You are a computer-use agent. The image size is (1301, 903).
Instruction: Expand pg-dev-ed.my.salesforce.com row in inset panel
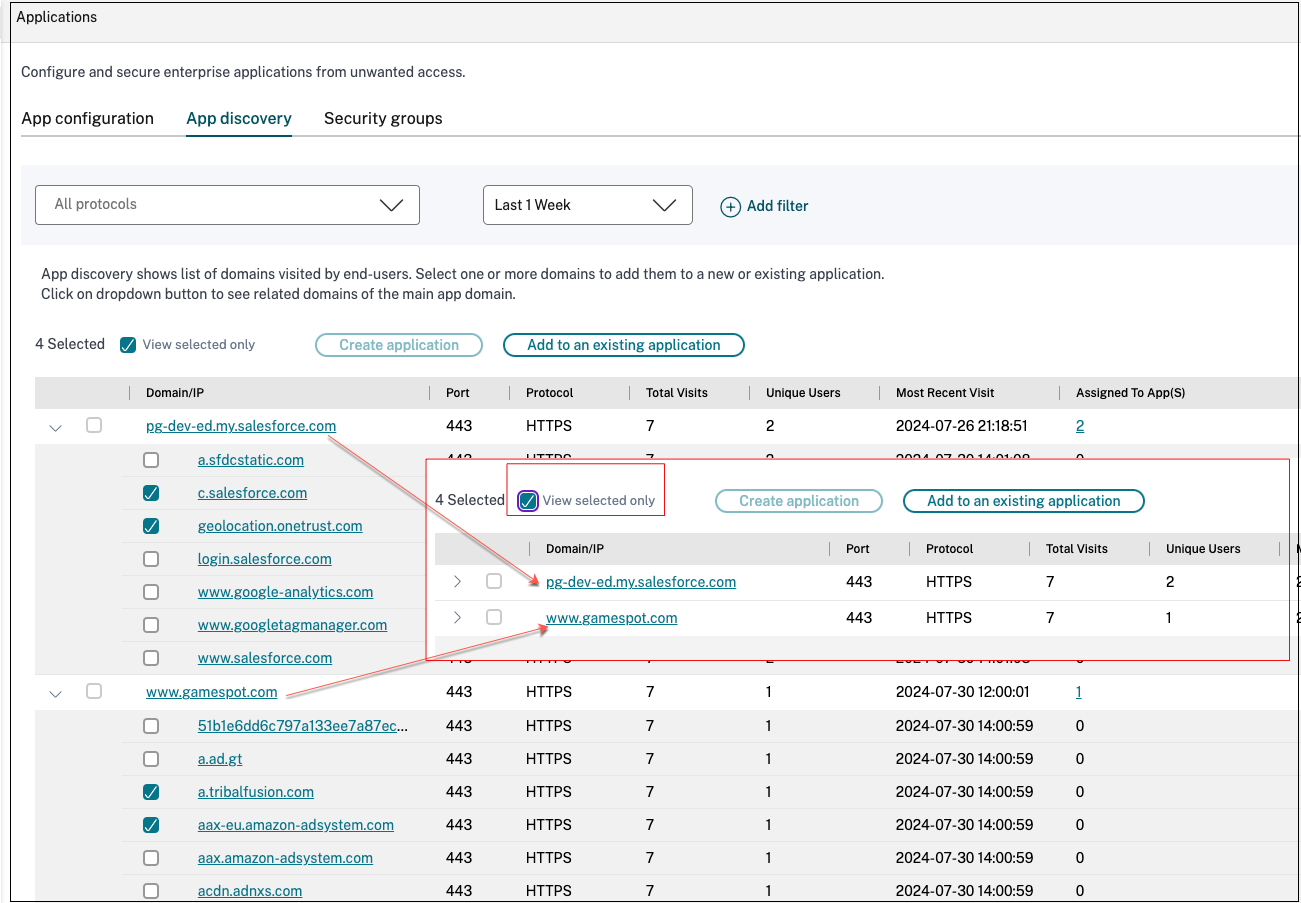click(458, 581)
